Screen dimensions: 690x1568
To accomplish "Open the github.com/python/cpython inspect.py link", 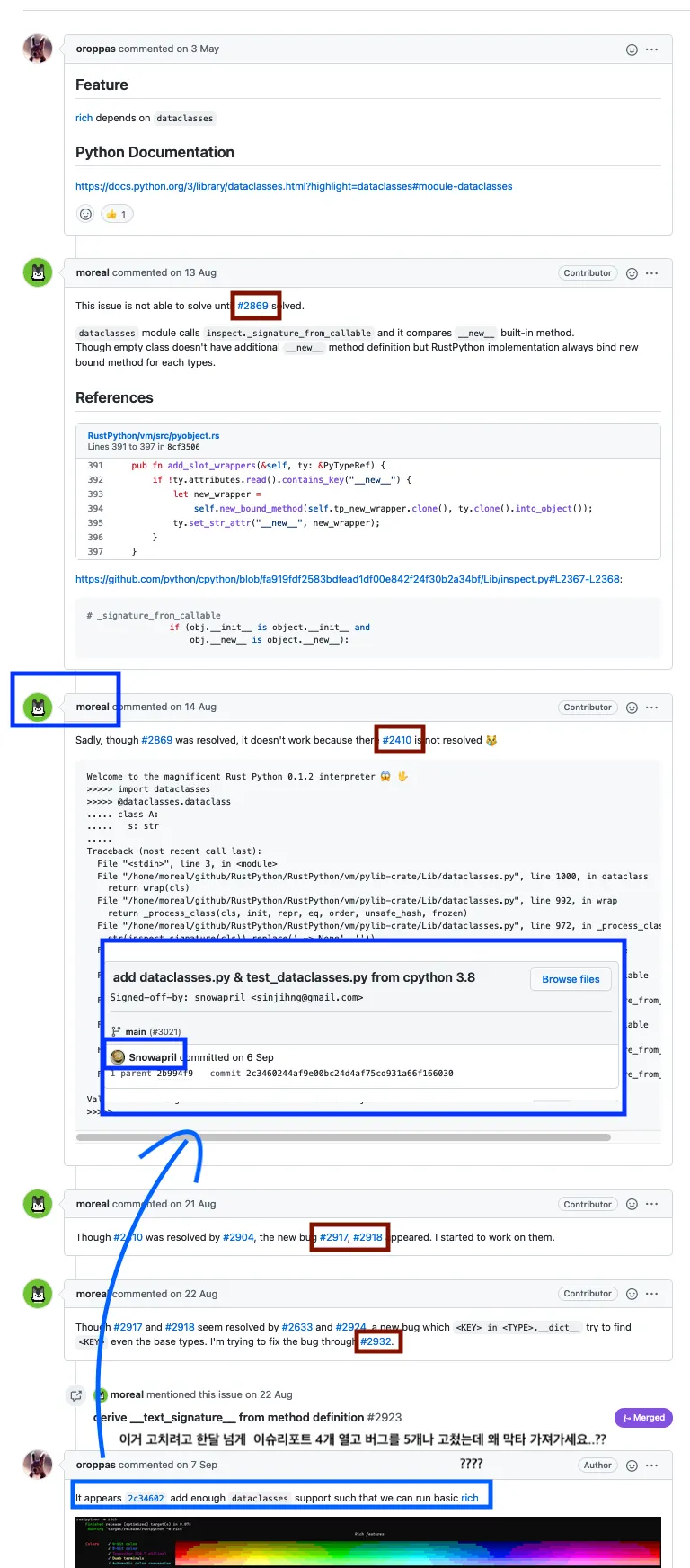I will [x=349, y=579].
